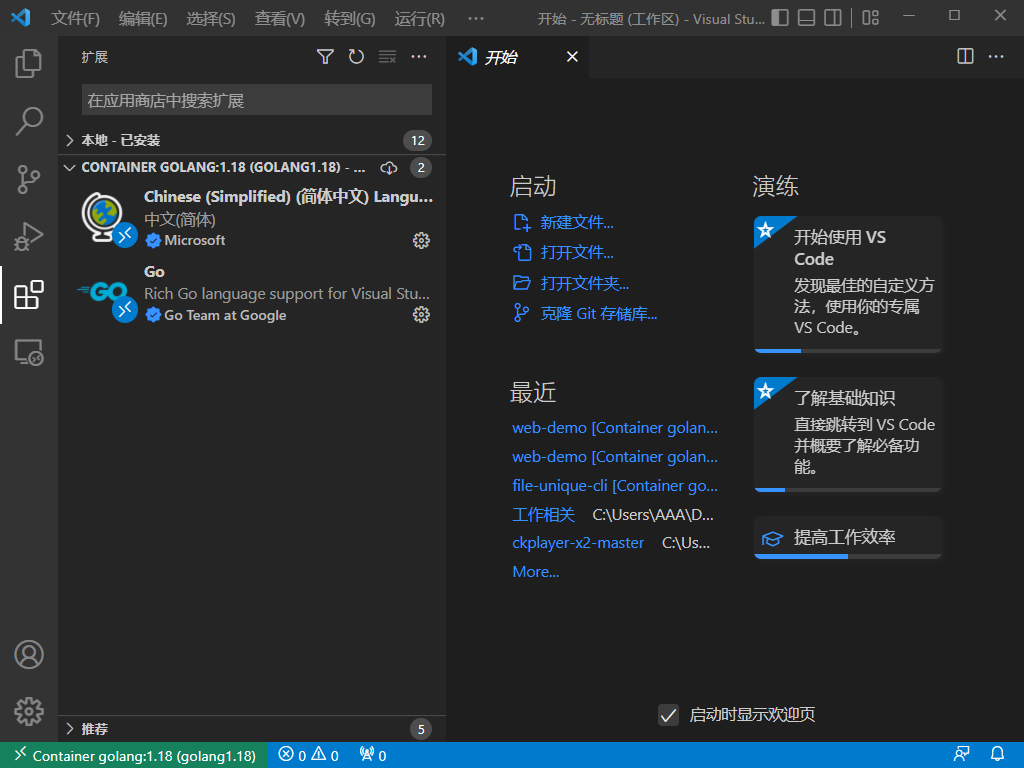Click installed count badge 12

click(418, 140)
